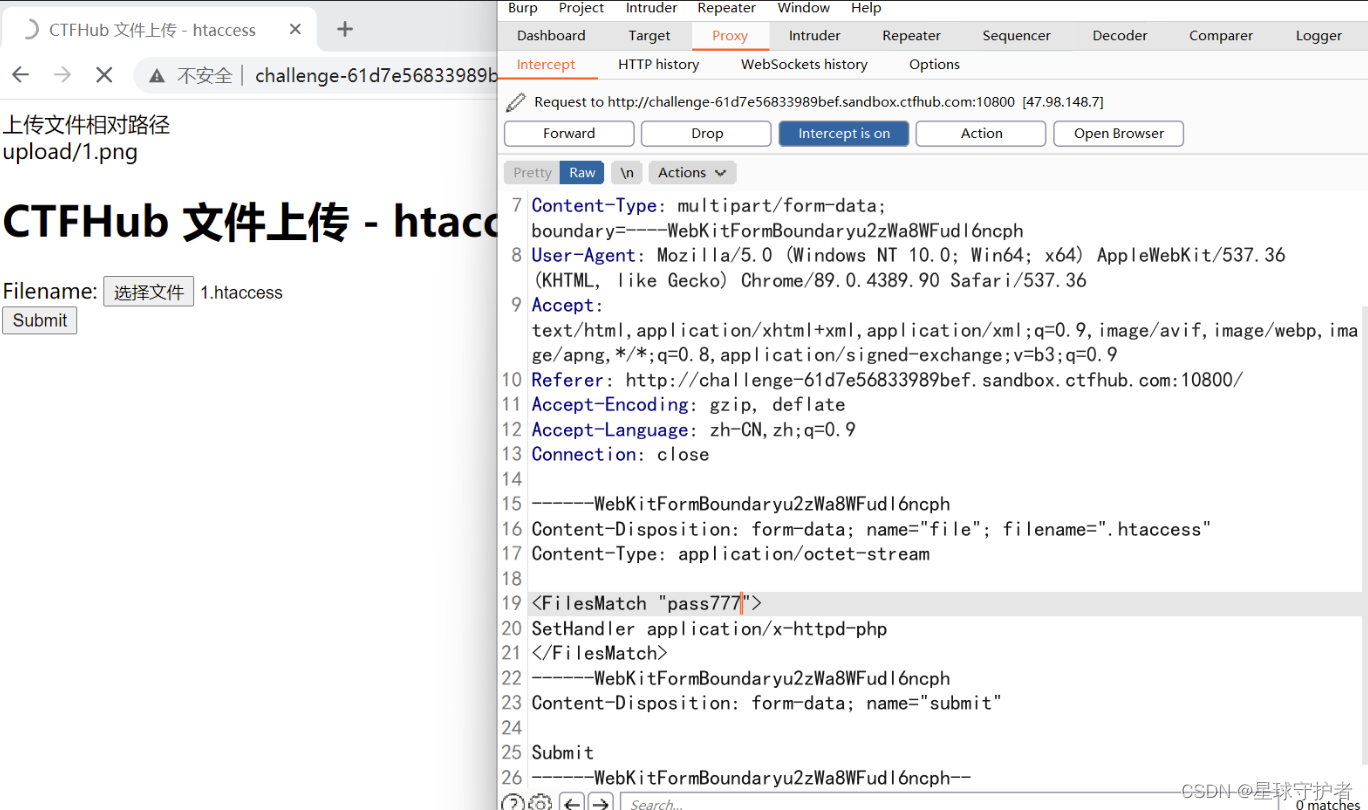This screenshot has height=810, width=1368.
Task: Open the Repeater menu
Action: coord(727,8)
